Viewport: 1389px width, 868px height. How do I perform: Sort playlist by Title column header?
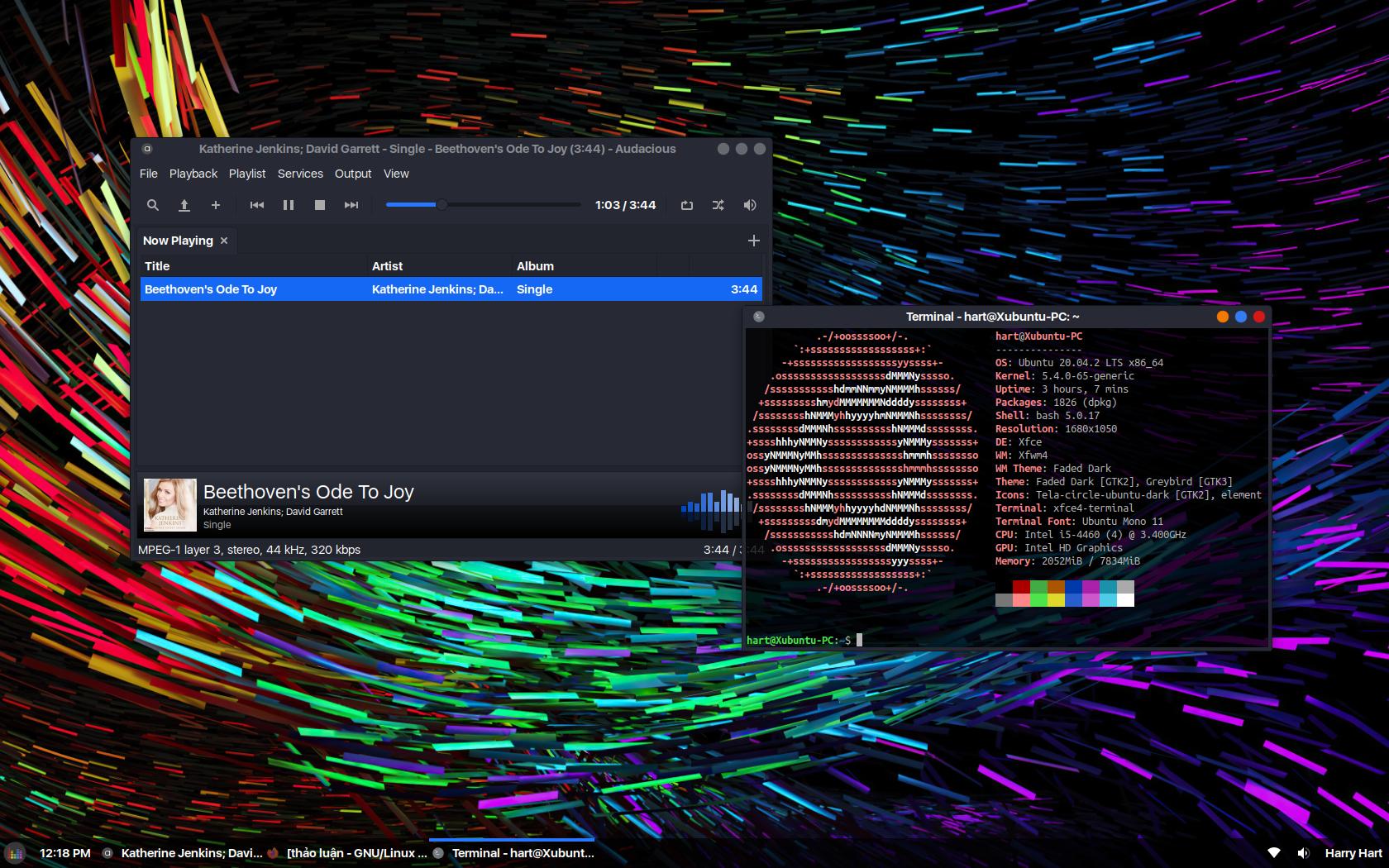click(x=254, y=266)
